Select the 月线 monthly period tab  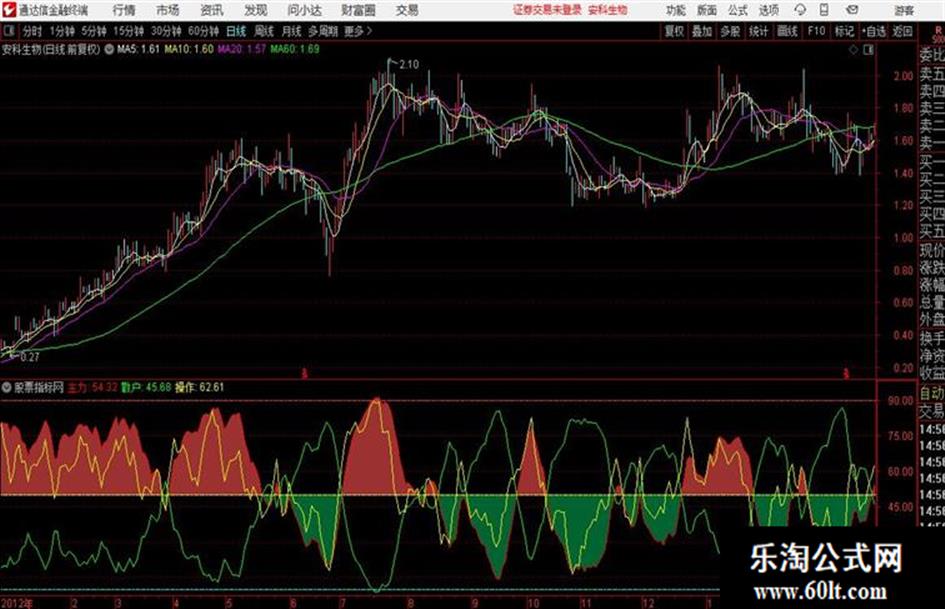(291, 31)
